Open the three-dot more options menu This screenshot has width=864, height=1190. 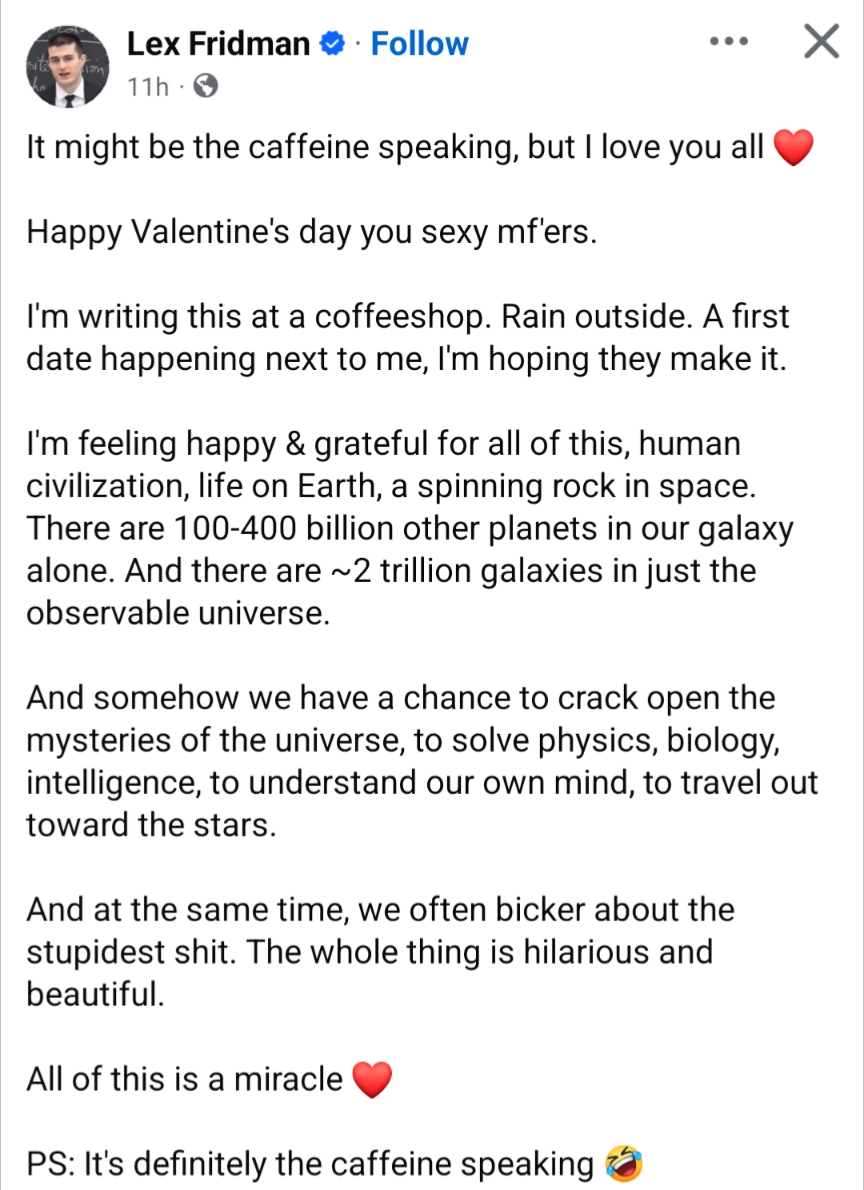(728, 43)
